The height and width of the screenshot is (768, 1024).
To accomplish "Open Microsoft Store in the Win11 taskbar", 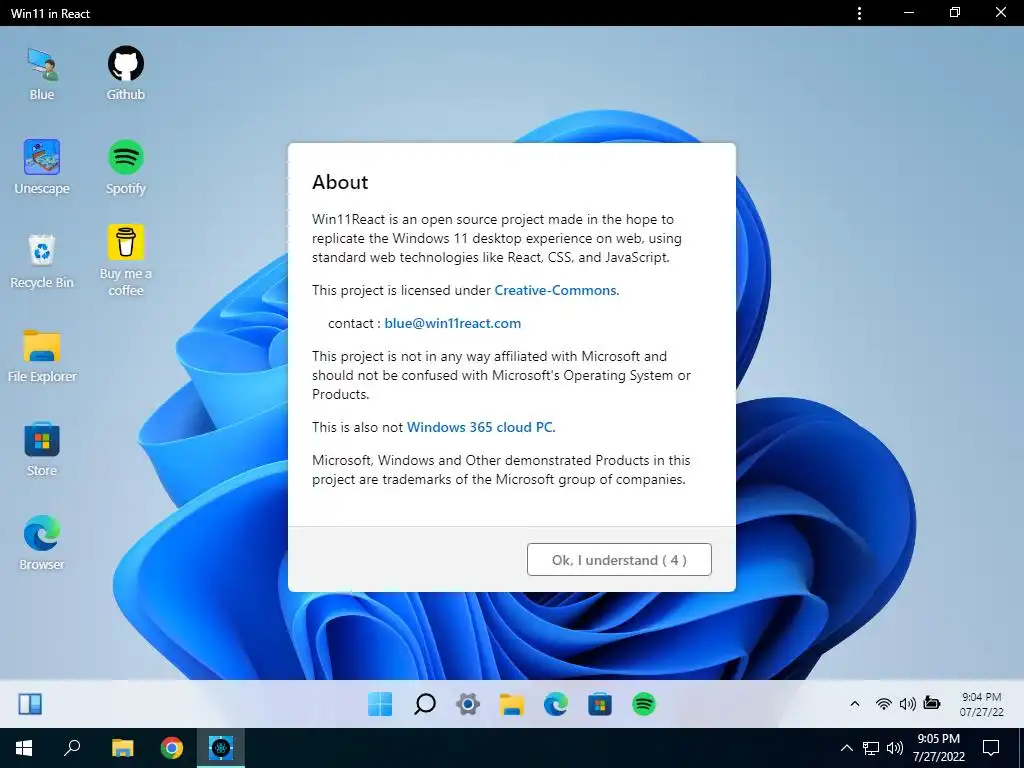I will click(x=600, y=704).
